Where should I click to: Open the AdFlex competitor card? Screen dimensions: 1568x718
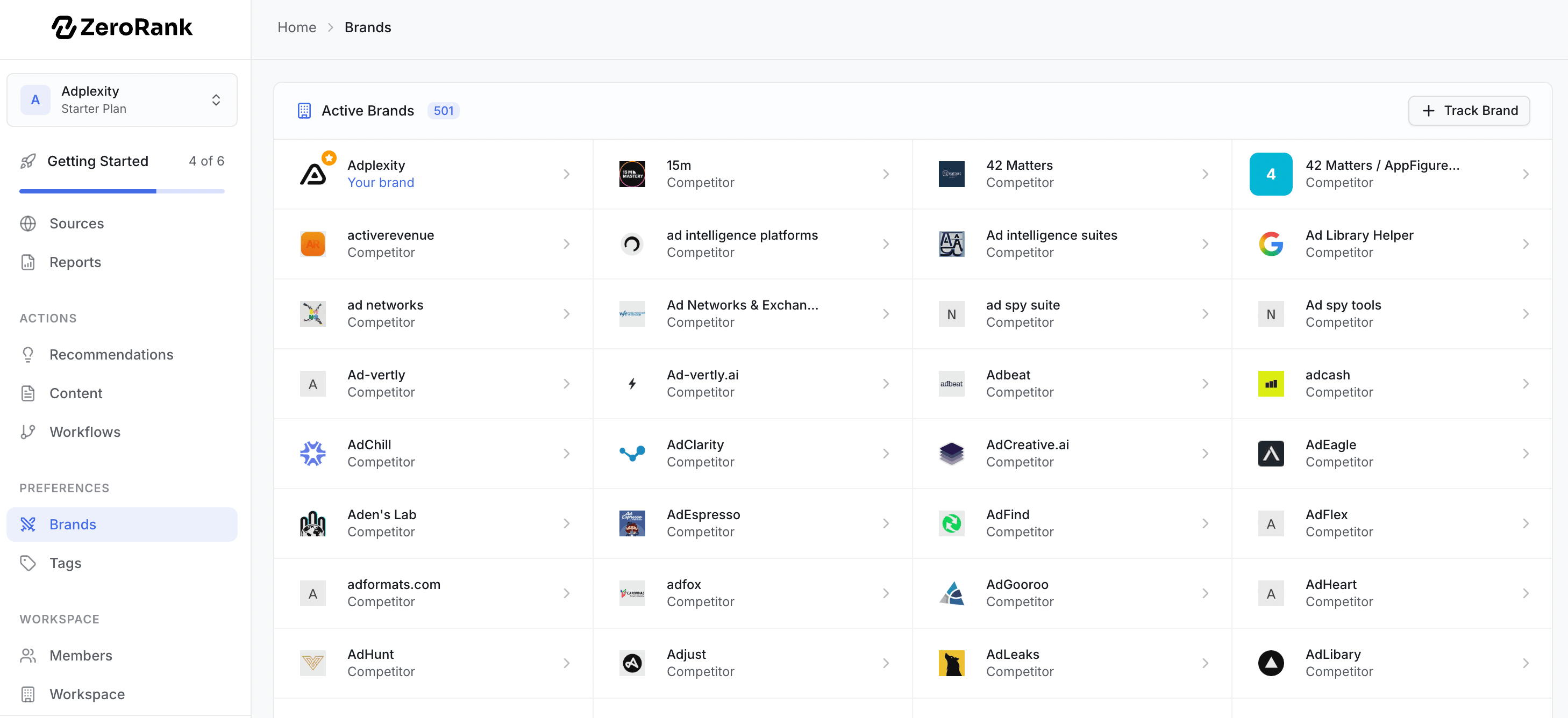pyautogui.click(x=1392, y=523)
